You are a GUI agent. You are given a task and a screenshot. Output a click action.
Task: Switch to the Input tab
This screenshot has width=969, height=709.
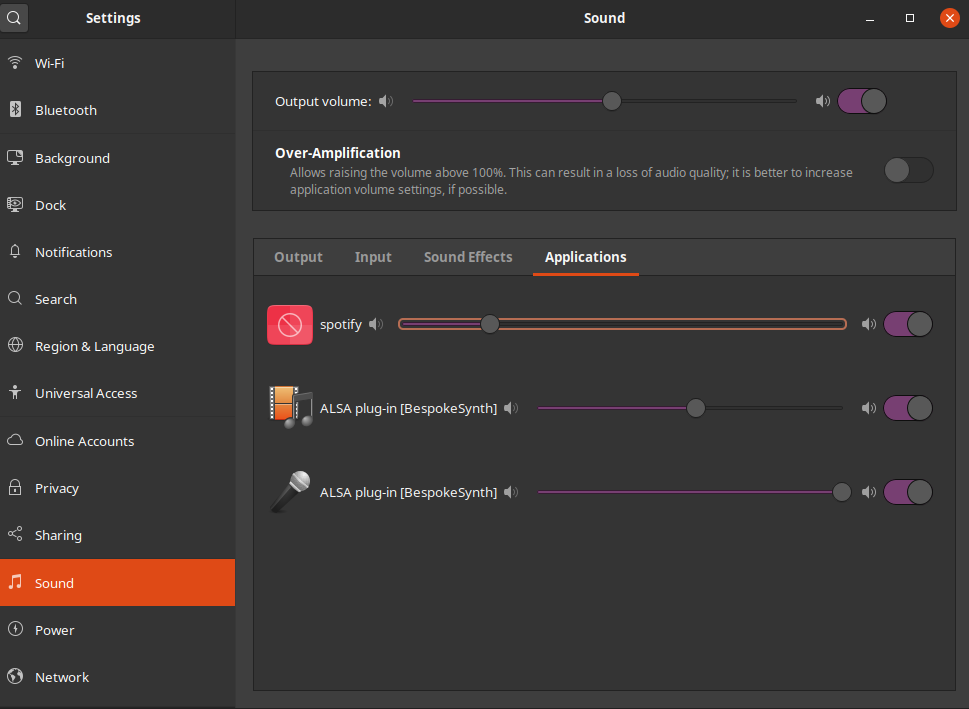[372, 256]
